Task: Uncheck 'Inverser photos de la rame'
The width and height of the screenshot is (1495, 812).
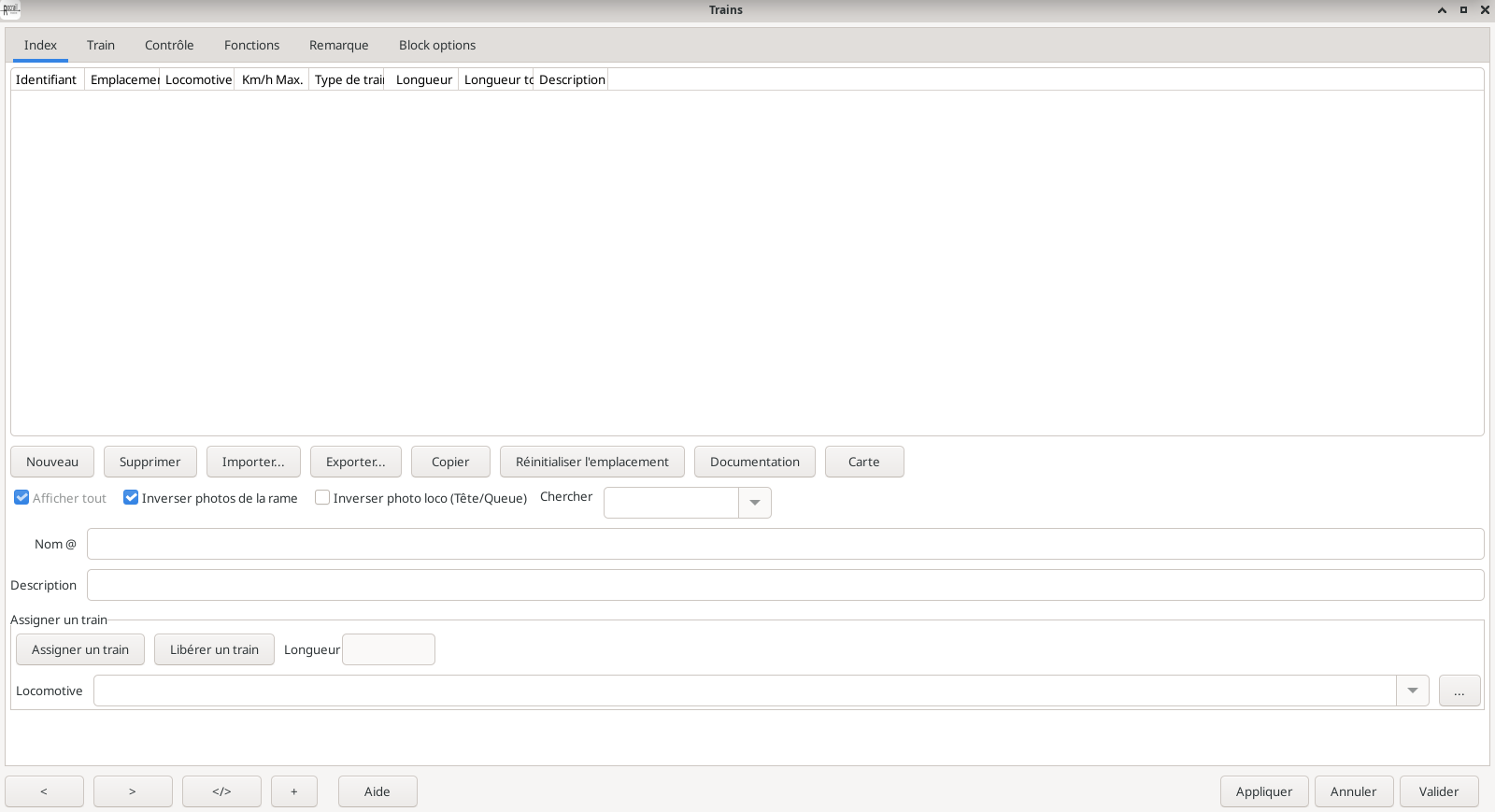Action: [x=132, y=498]
